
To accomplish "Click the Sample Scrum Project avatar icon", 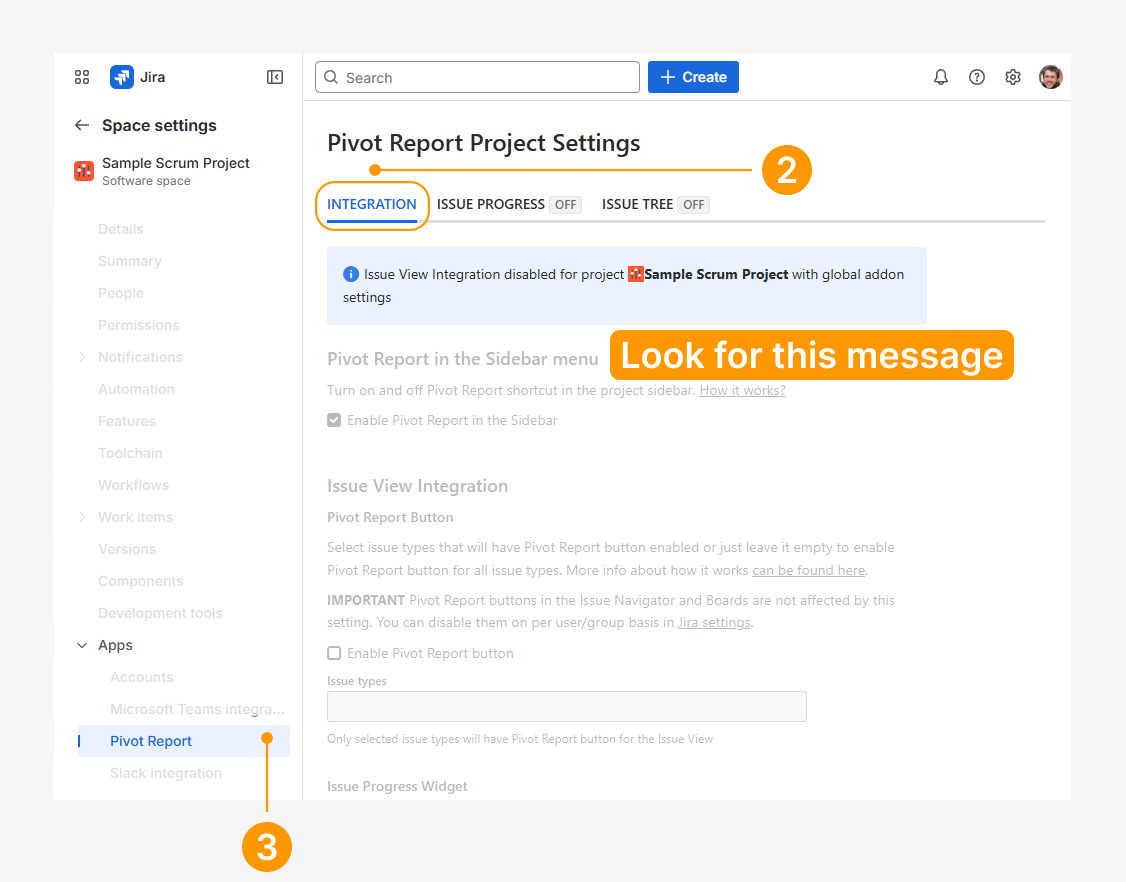I will pyautogui.click(x=84, y=171).
